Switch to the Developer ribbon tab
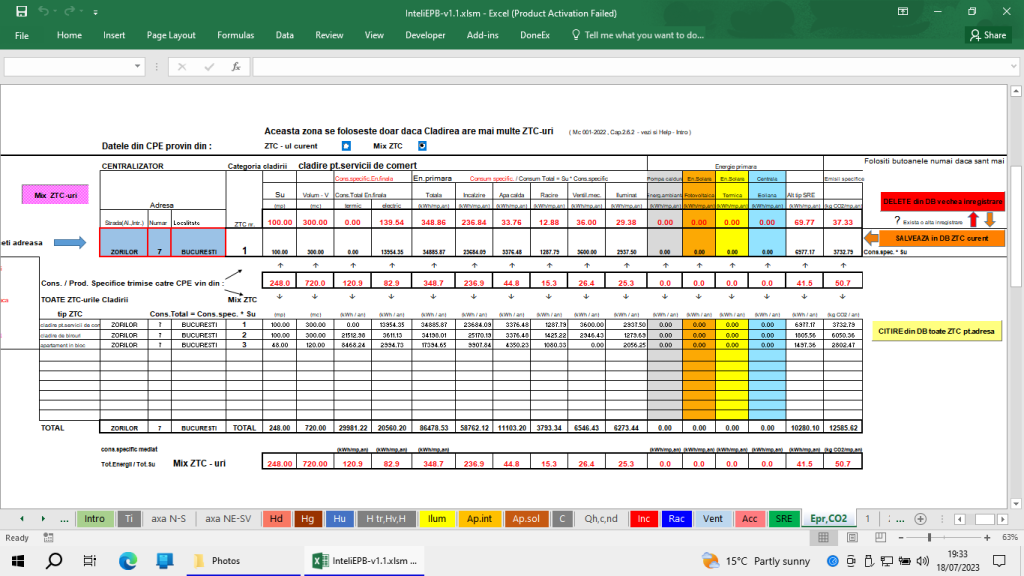1024x576 pixels. click(x=426, y=34)
